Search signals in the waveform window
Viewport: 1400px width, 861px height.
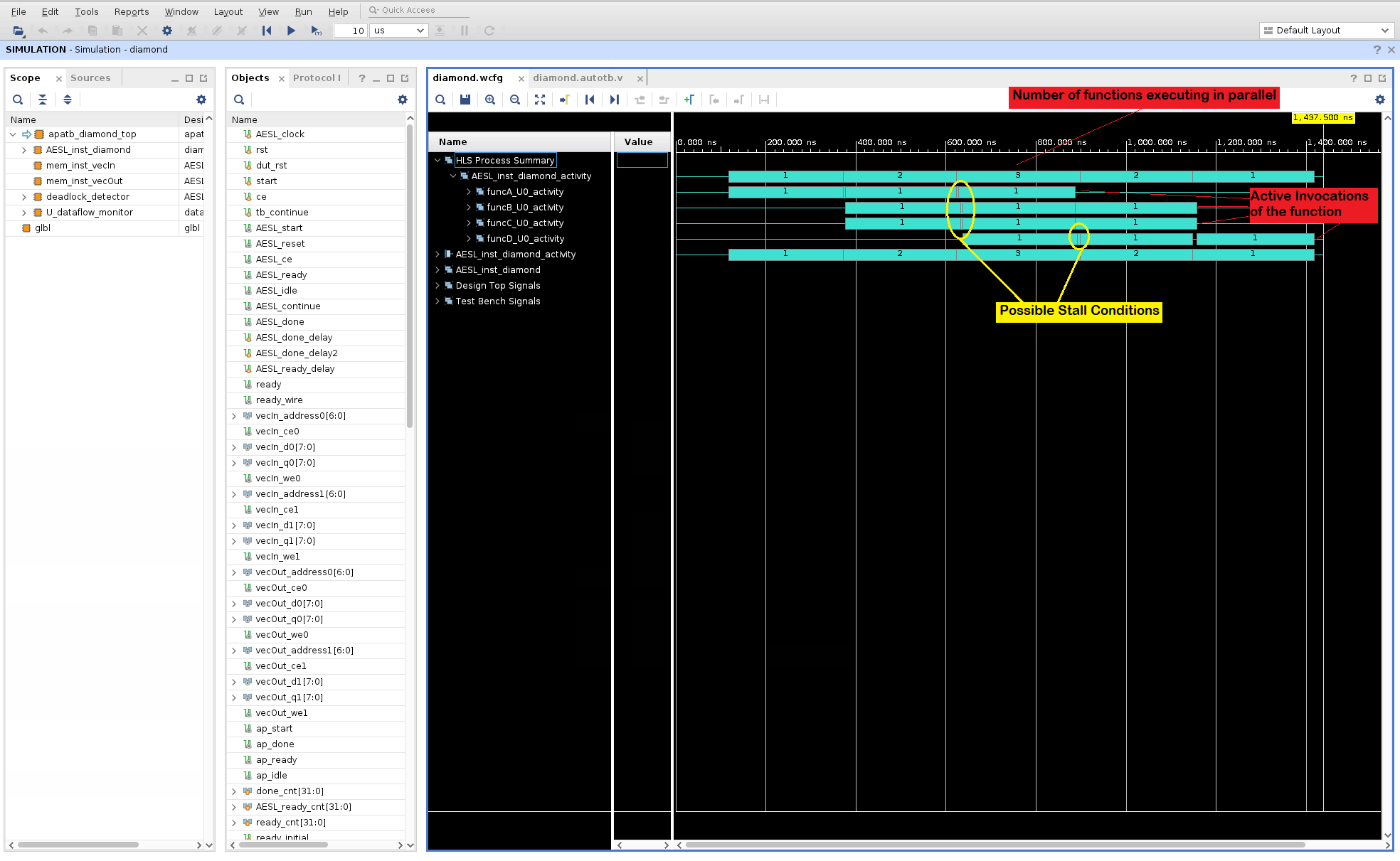coord(440,100)
